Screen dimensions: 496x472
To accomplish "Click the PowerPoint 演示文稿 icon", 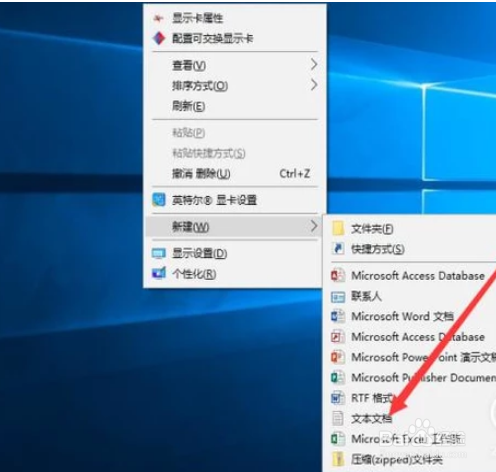I will coord(338,357).
